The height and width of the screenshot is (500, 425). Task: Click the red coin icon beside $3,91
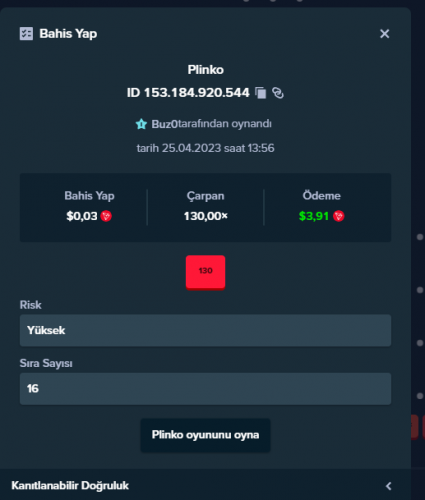coord(338,216)
